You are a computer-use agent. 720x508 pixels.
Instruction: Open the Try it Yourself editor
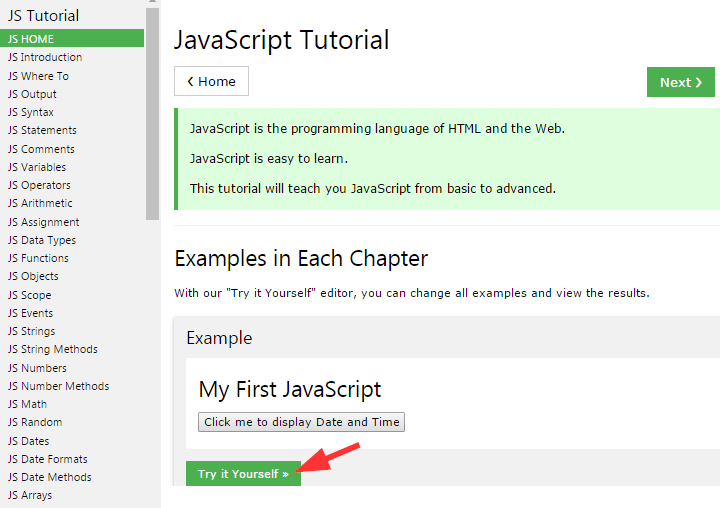tap(243, 474)
